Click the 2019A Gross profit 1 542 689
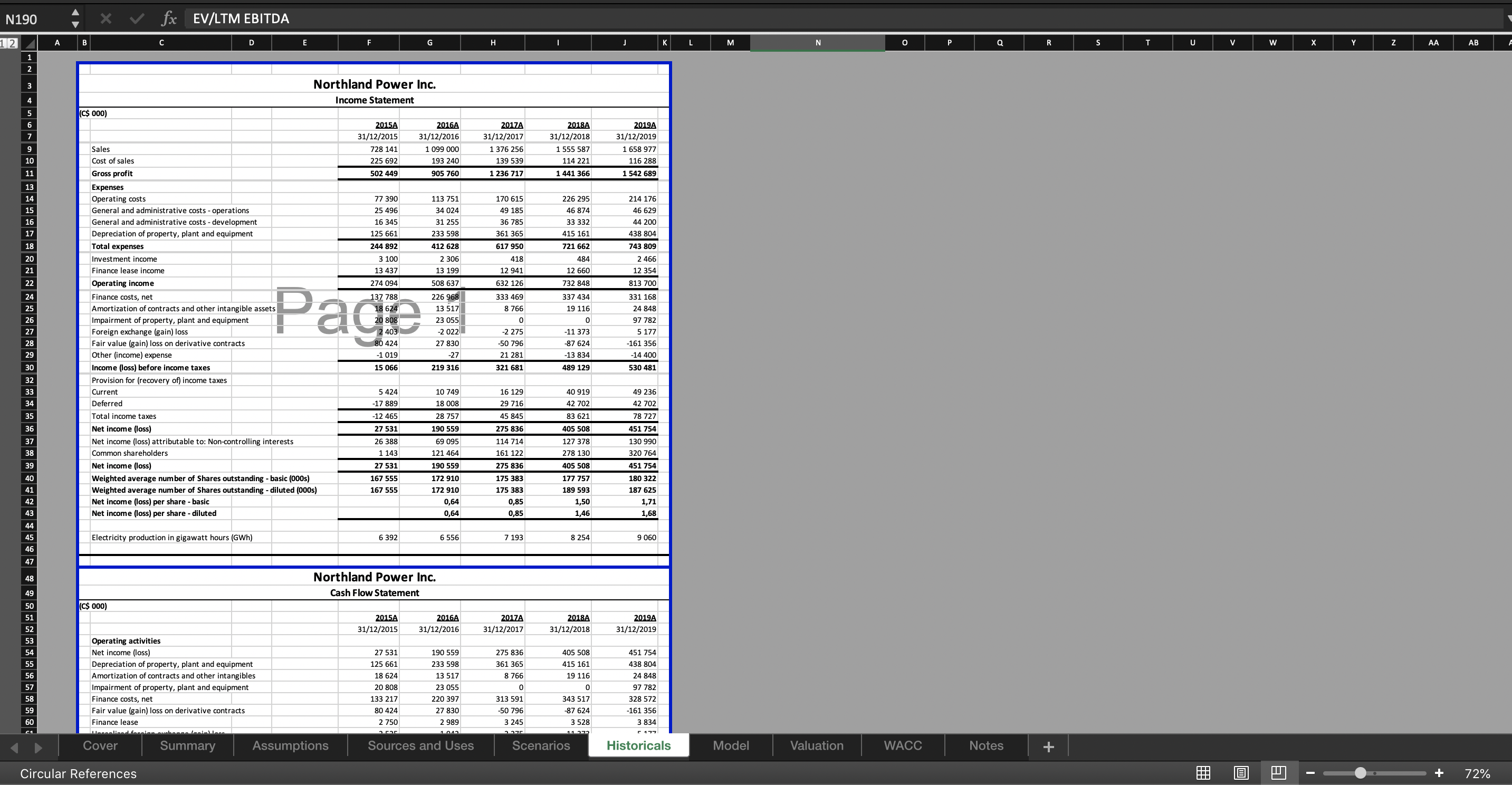Viewport: 1512px width, 785px height. [639, 173]
